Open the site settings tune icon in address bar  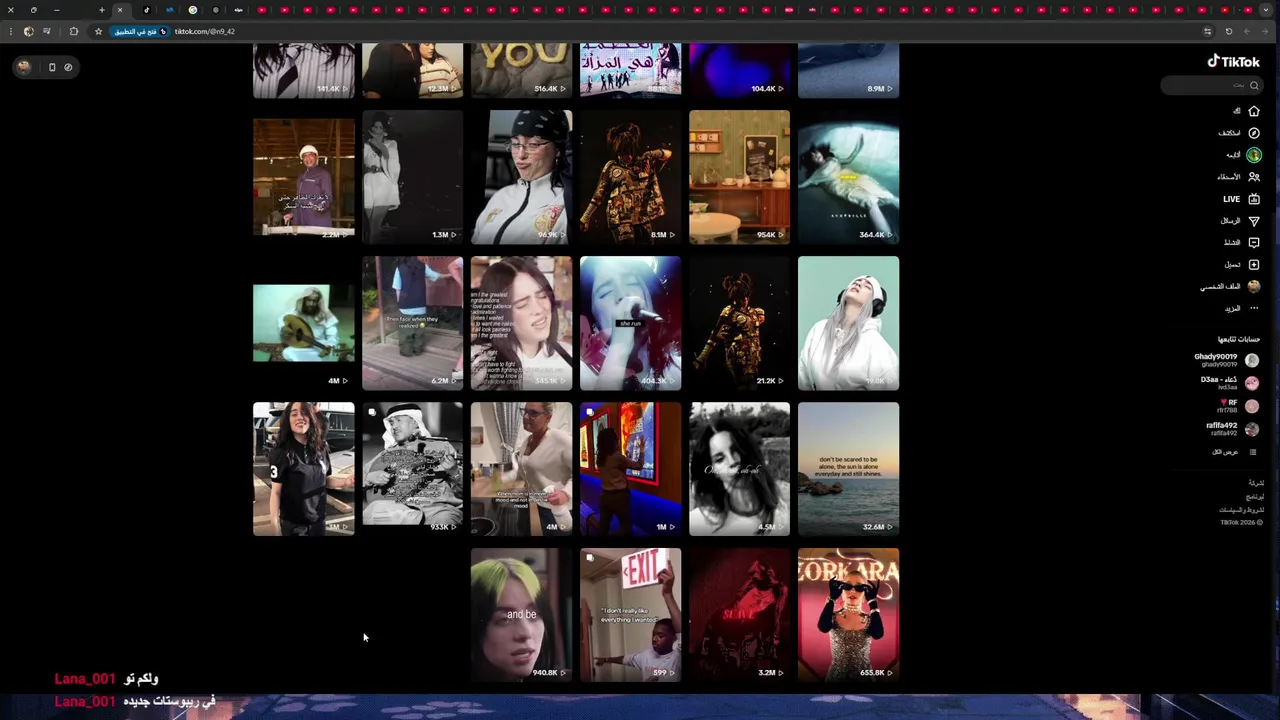(x=1207, y=31)
